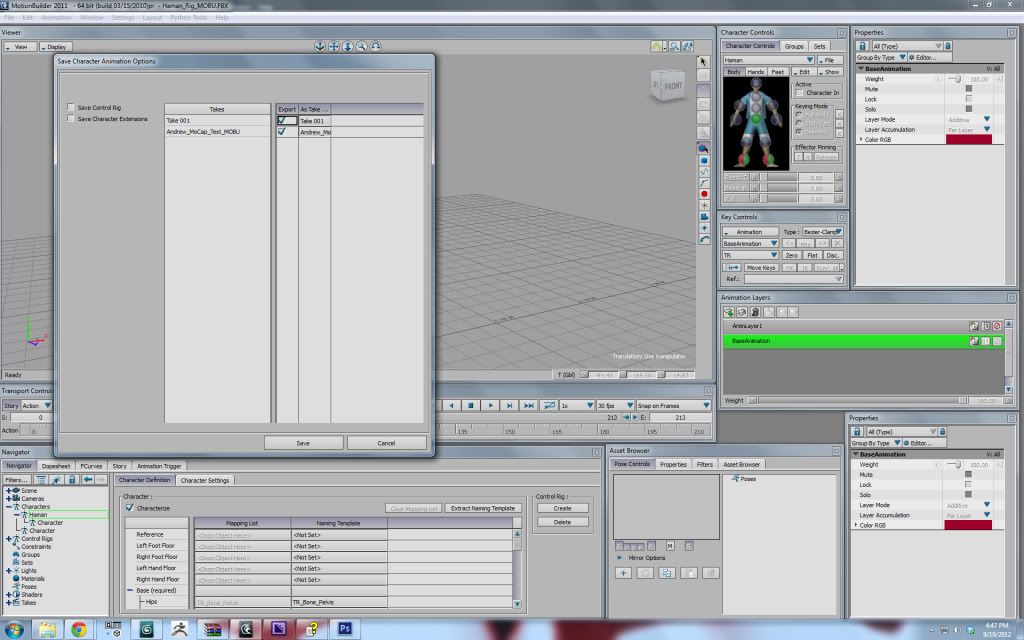Add a new layer with the Animation Layers green-arrow icon
This screenshot has width=1024, height=640.
point(729,312)
